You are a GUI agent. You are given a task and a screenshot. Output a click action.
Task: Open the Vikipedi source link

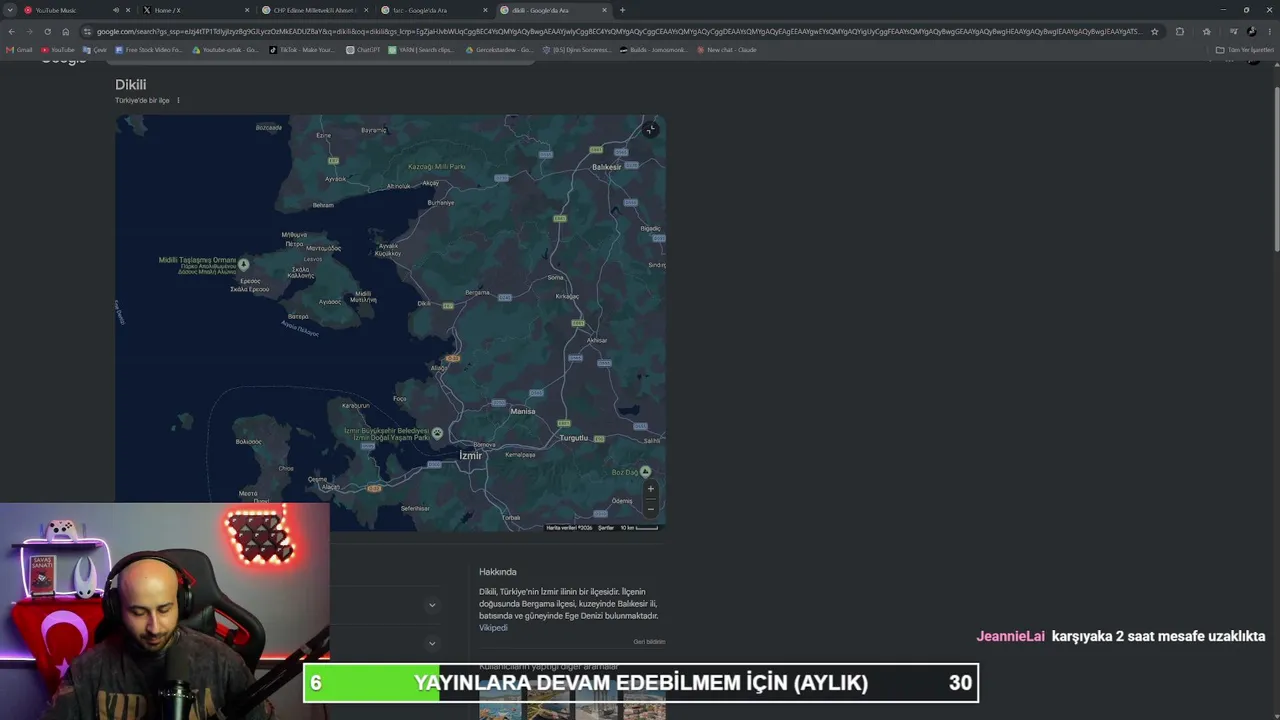(x=493, y=628)
